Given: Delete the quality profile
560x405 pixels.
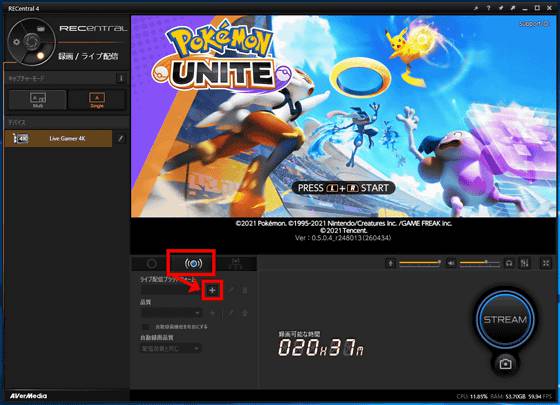Looking at the screenshot, I should (245, 313).
